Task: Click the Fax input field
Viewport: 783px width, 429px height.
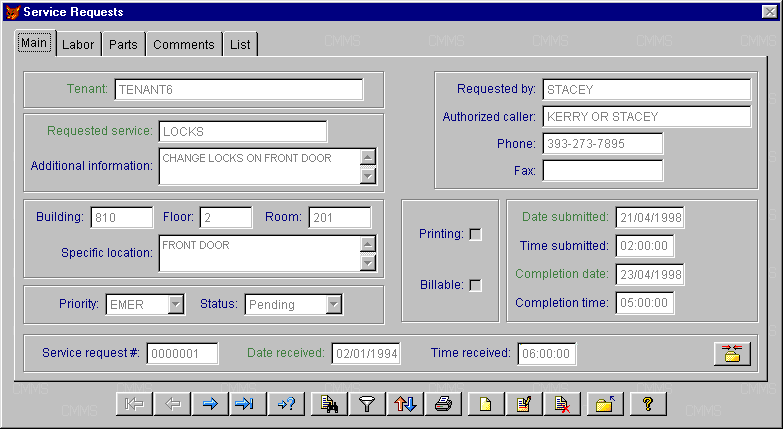Action: 602,170
